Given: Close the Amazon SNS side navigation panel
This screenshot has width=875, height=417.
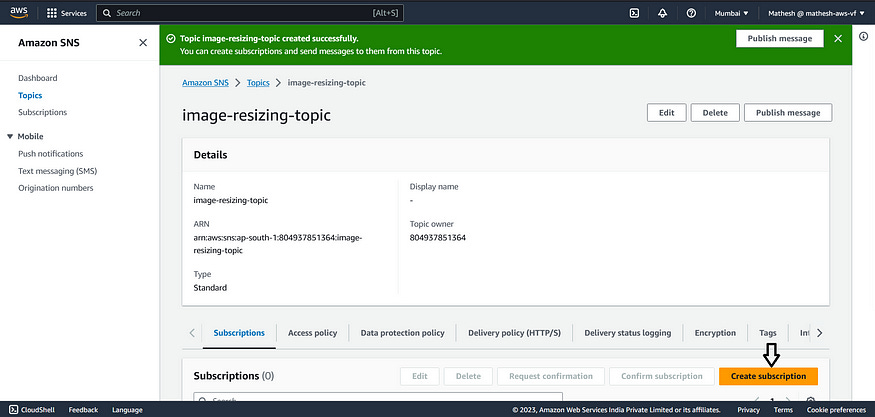Looking at the screenshot, I should (143, 42).
